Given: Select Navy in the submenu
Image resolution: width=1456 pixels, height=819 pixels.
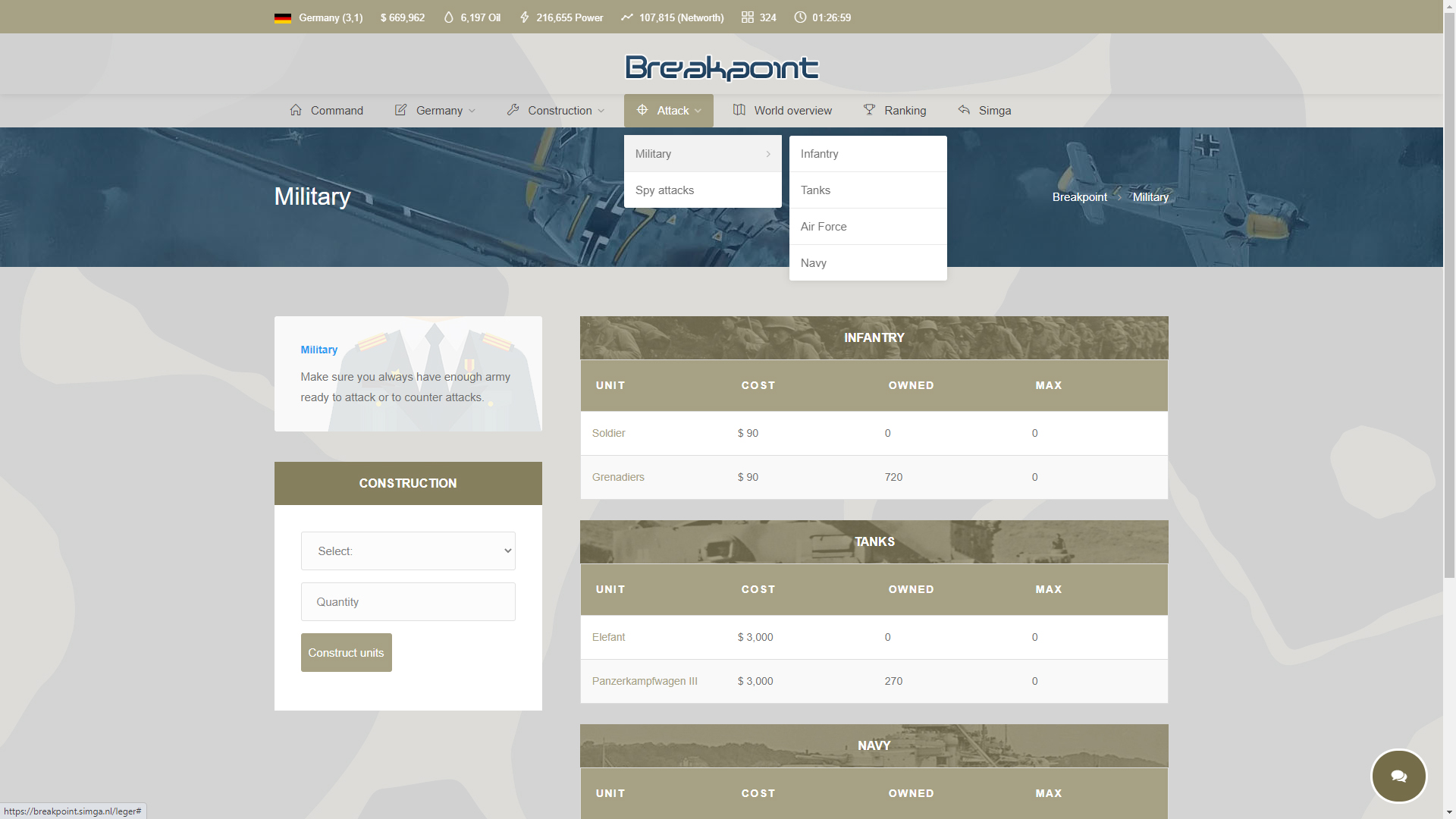Looking at the screenshot, I should tap(813, 263).
